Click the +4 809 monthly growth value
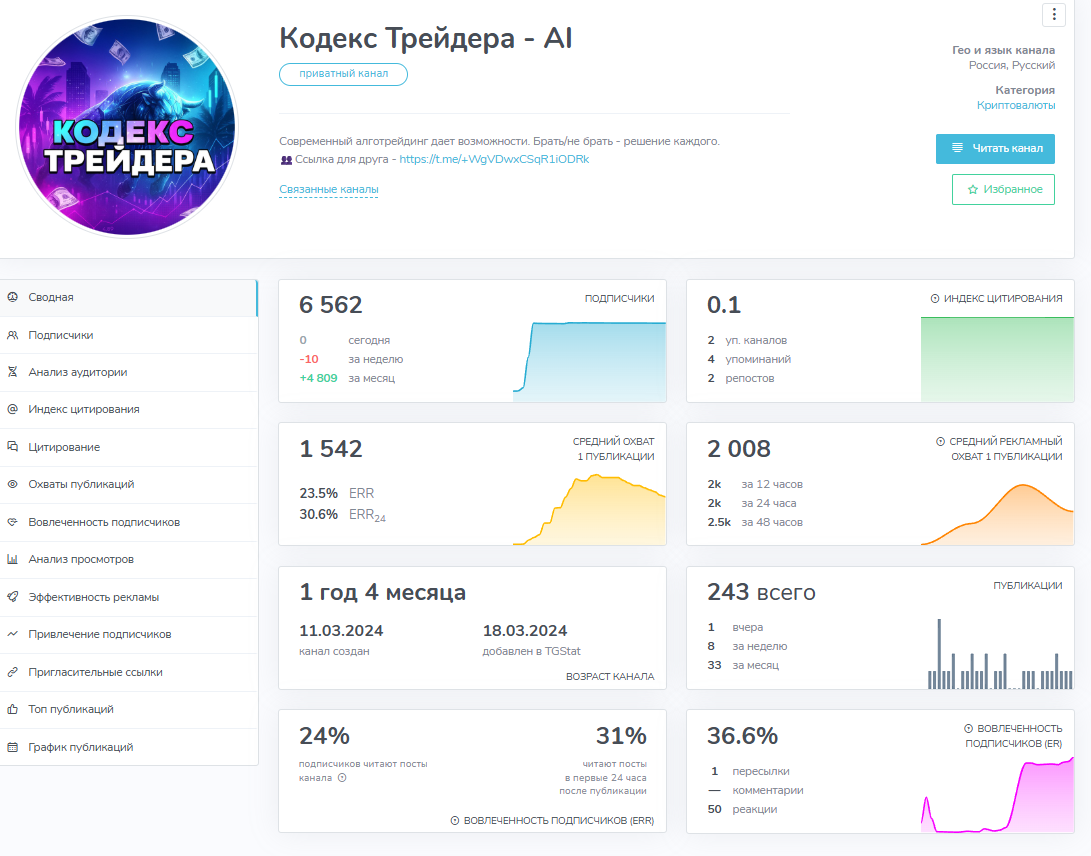 [x=318, y=379]
